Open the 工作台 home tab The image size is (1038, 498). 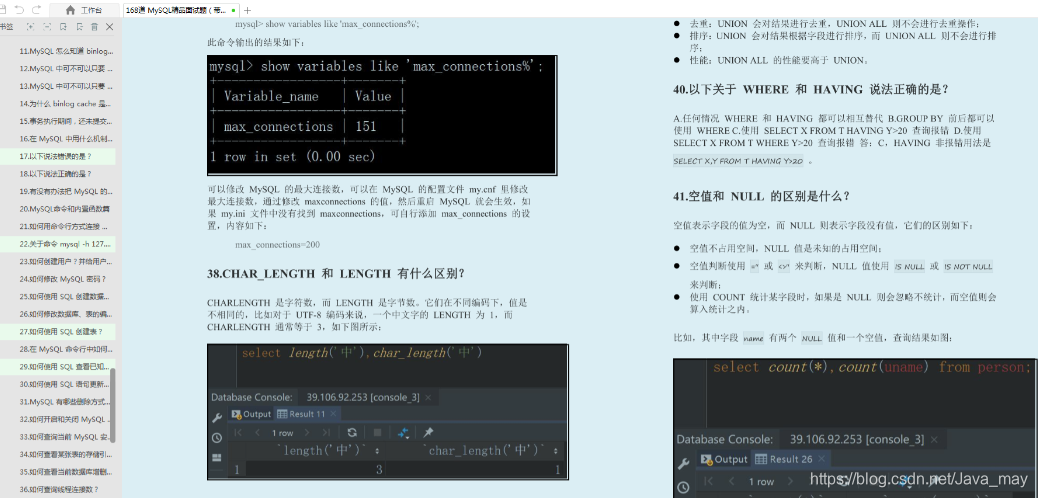85,10
